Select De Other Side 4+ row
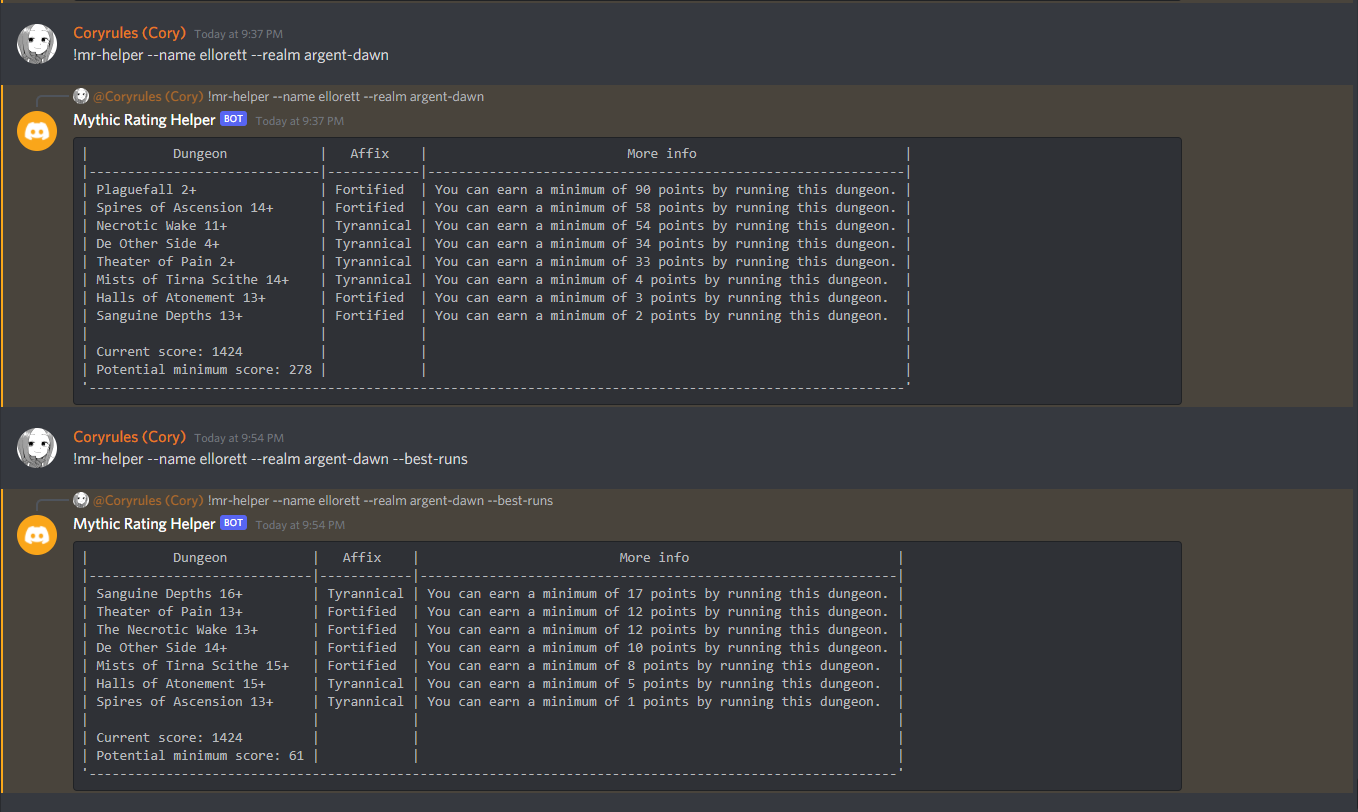 [496, 243]
